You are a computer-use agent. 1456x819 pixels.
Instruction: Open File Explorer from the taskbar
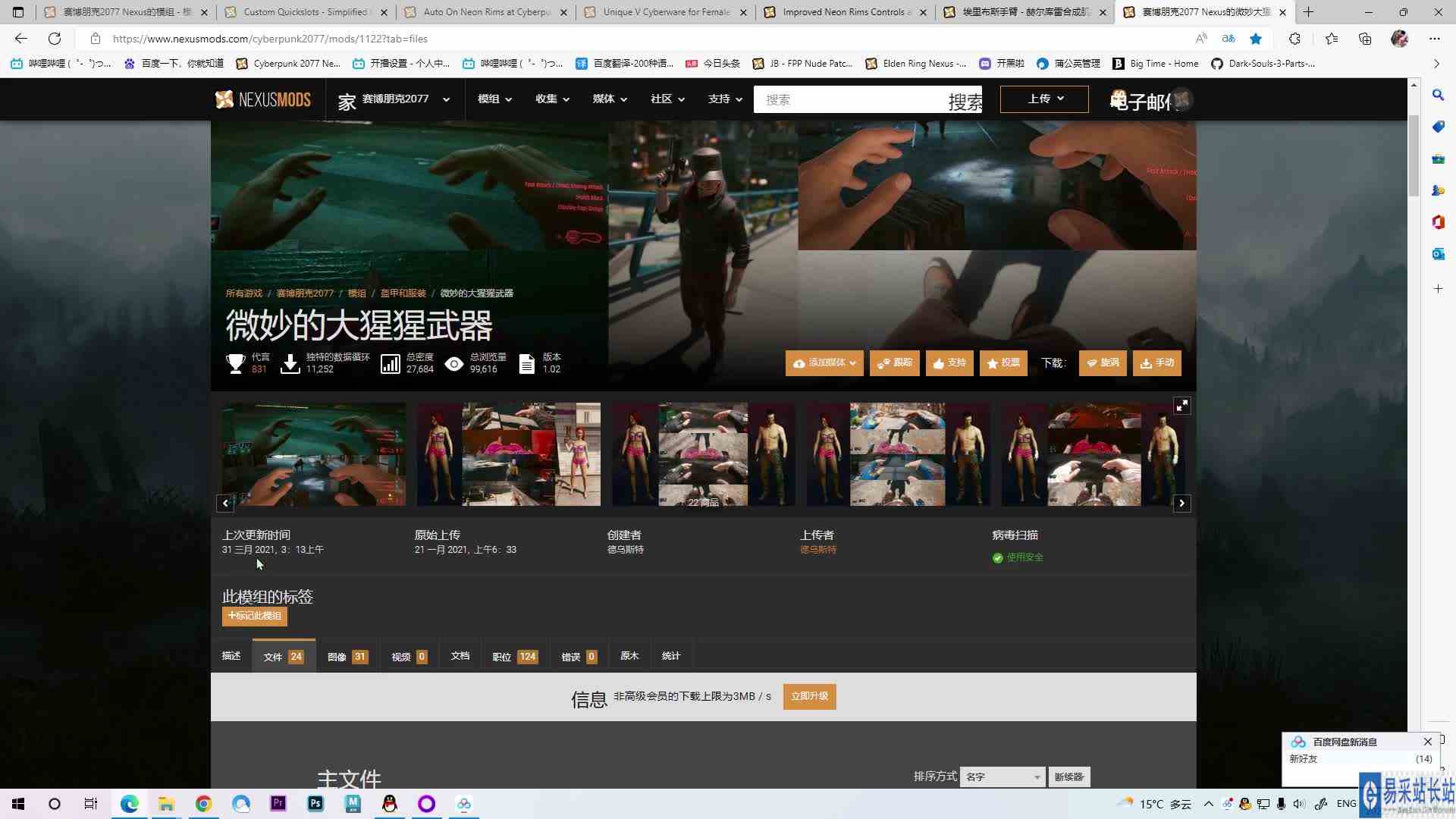[166, 804]
